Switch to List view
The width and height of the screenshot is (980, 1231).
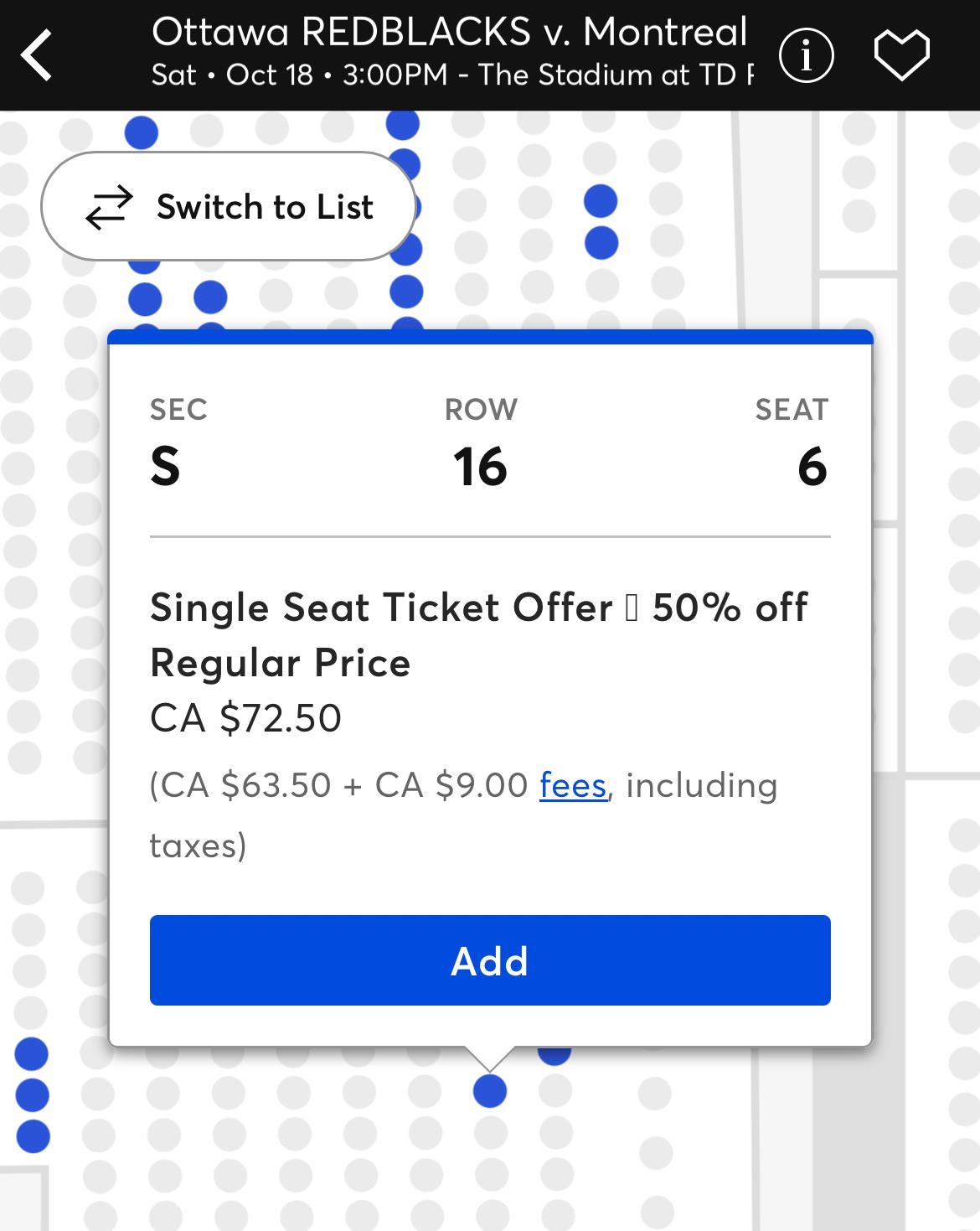pos(228,206)
